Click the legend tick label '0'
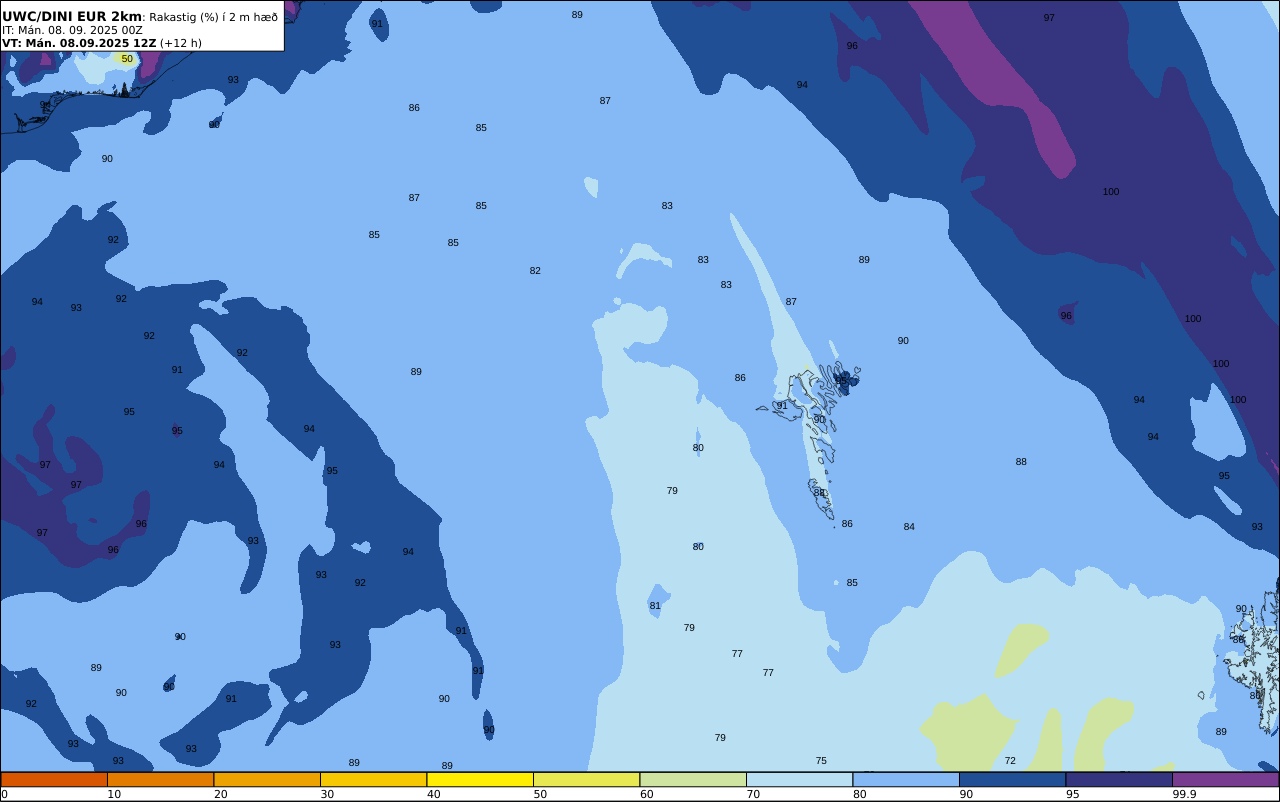This screenshot has height=802, width=1280. [x=4, y=794]
